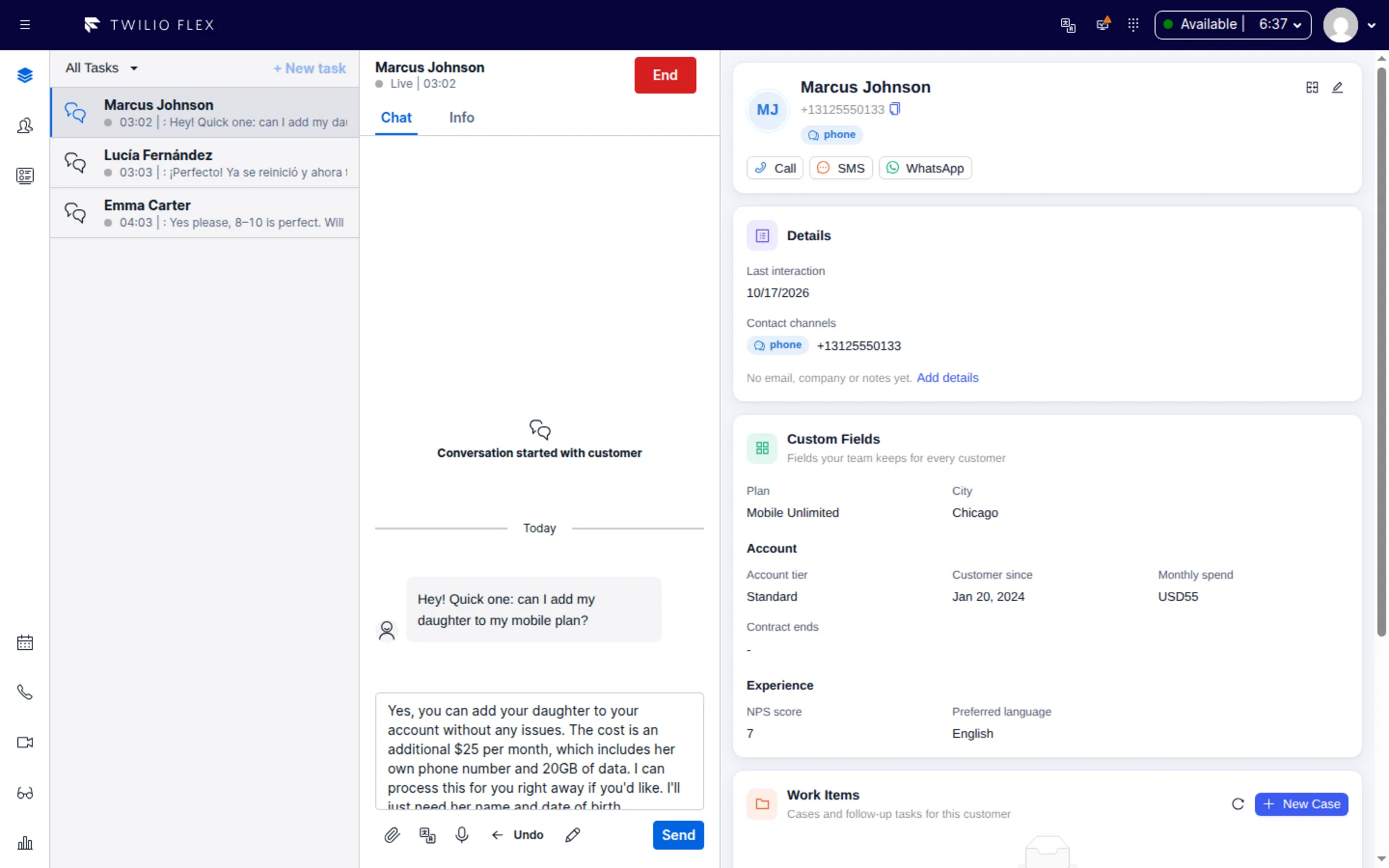End the Marcus Johnson conversation

pos(665,75)
